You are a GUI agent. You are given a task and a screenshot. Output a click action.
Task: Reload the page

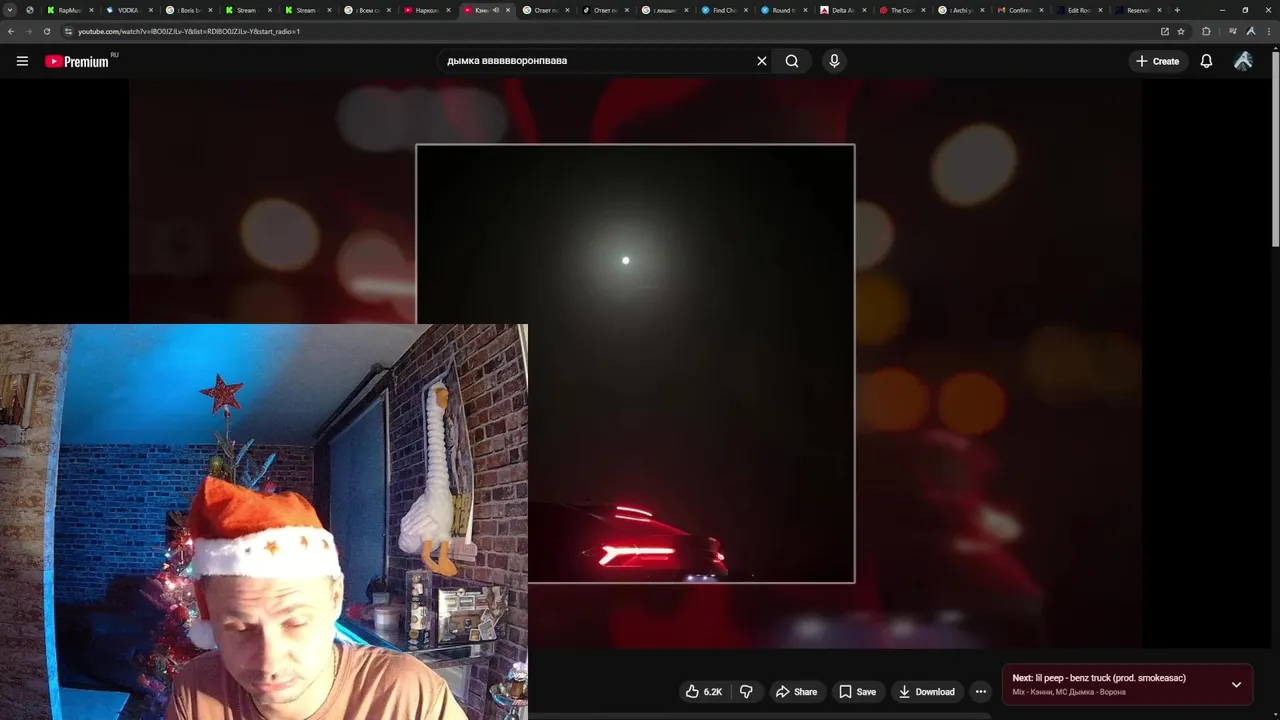pyautogui.click(x=47, y=31)
